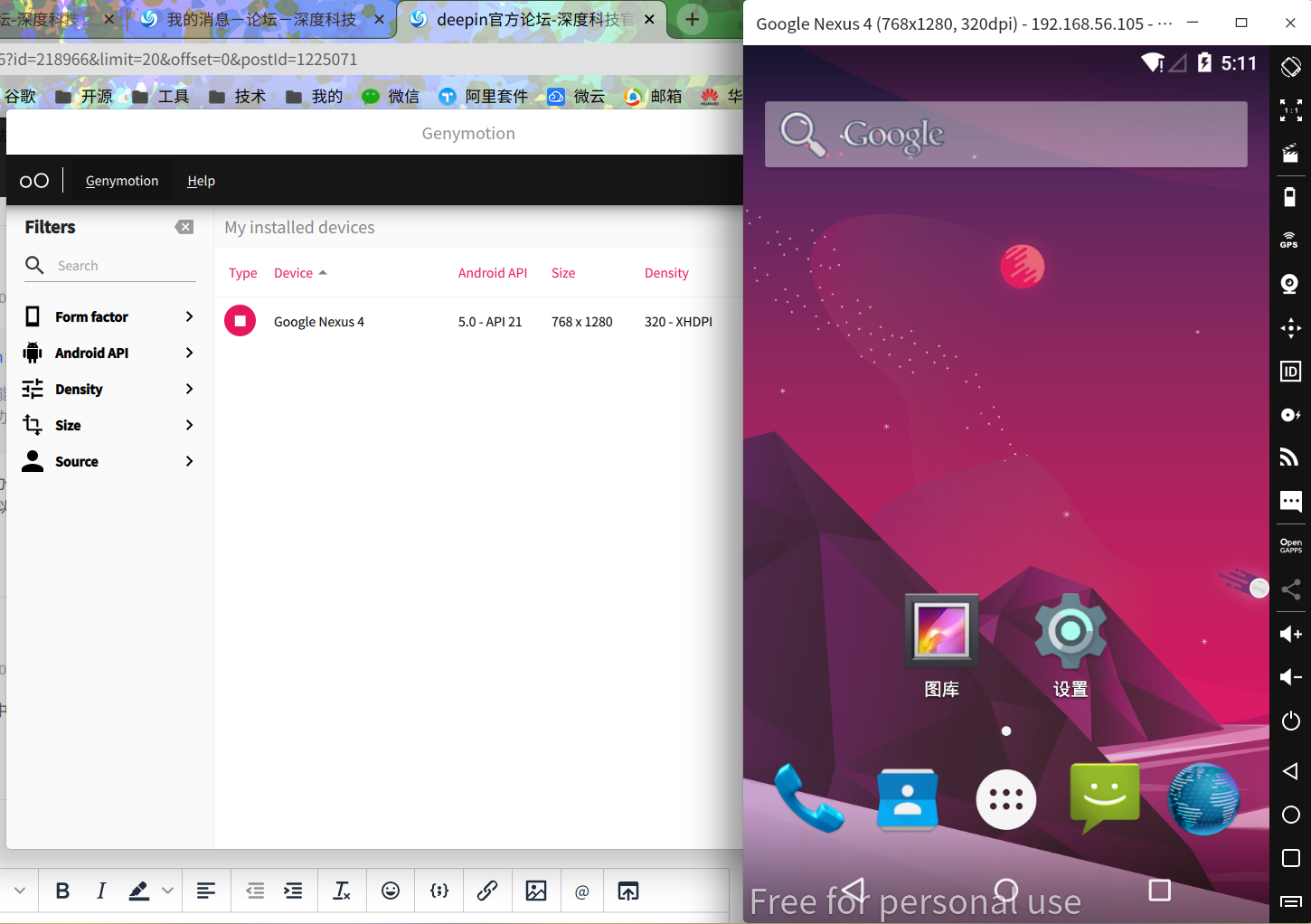Insert an emoji in forum editor
Screen dimensions: 1311x924
click(x=391, y=891)
